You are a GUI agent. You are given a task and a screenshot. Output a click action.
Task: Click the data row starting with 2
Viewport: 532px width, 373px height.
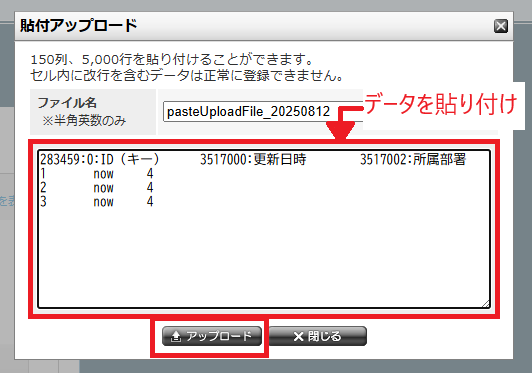tap(97, 188)
